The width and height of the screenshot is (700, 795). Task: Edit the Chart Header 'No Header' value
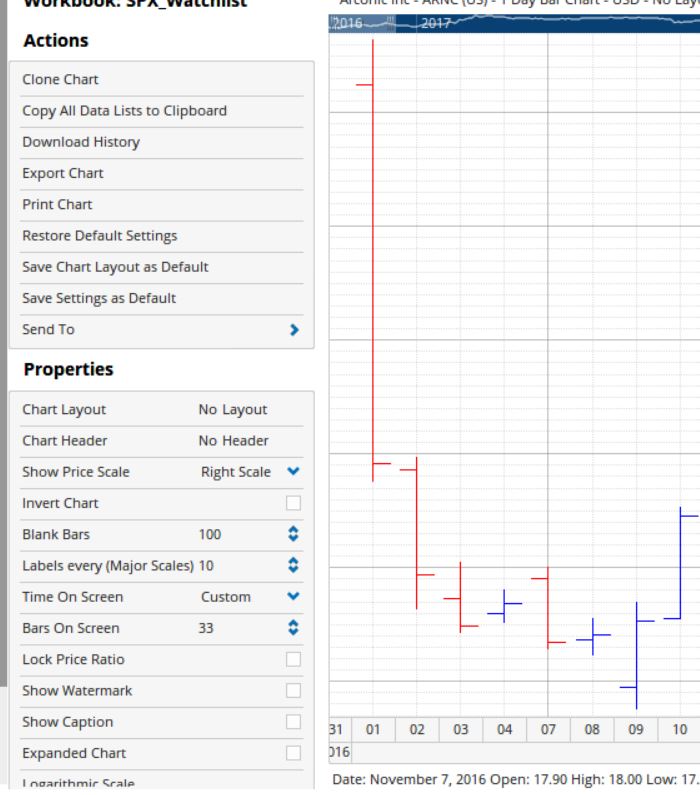coord(233,441)
